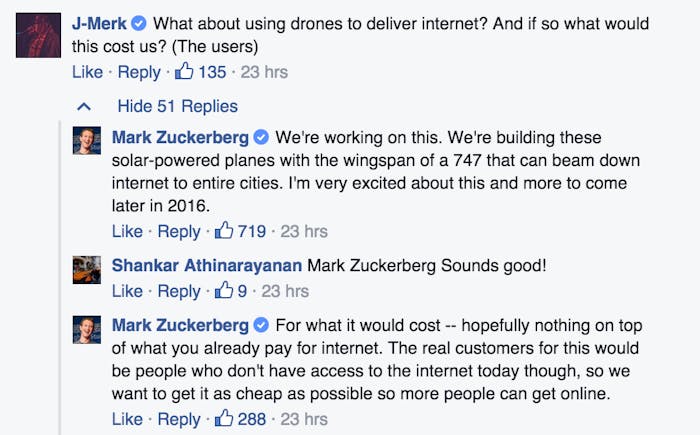Click verified badge on Mark Zuckerberg's cost reply
This screenshot has height=435, width=700.
(261, 325)
